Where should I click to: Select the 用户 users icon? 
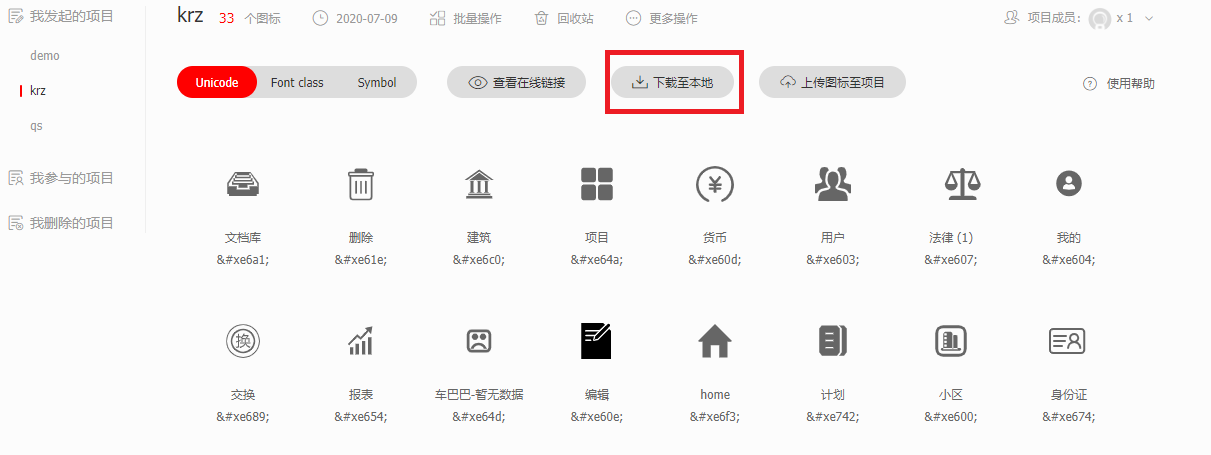[x=833, y=184]
